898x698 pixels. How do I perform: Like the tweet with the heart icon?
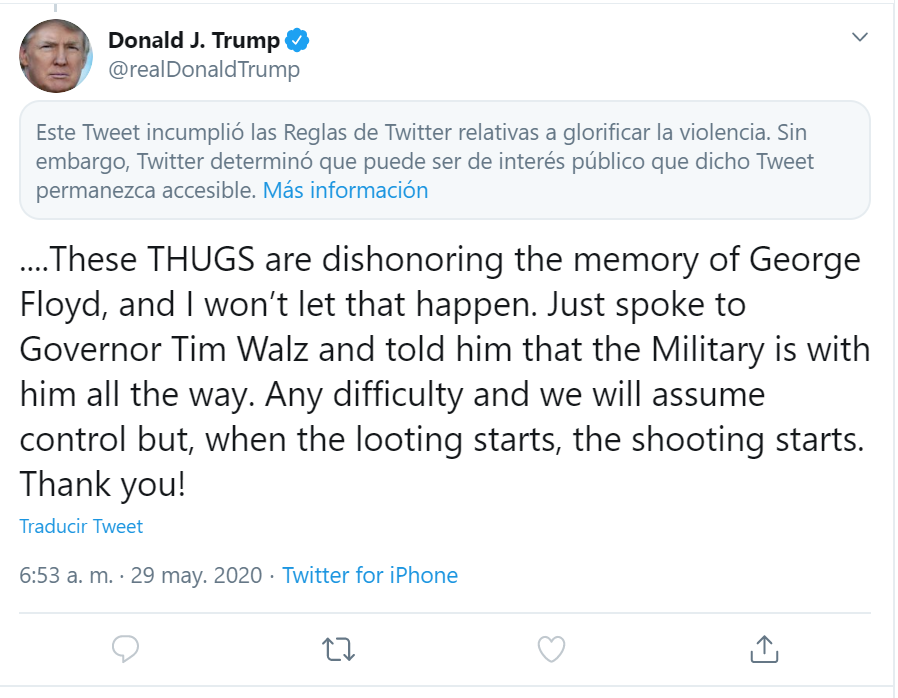(551, 650)
